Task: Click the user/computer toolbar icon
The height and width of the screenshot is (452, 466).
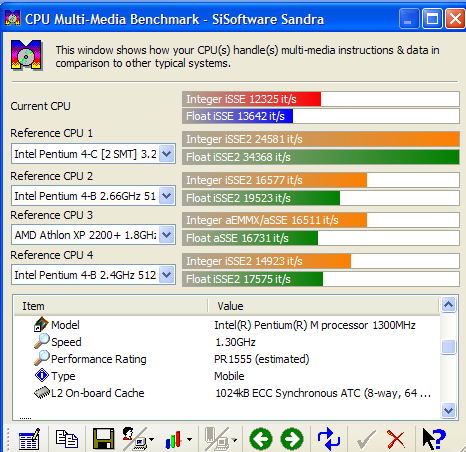Action: pyautogui.click(x=134, y=439)
